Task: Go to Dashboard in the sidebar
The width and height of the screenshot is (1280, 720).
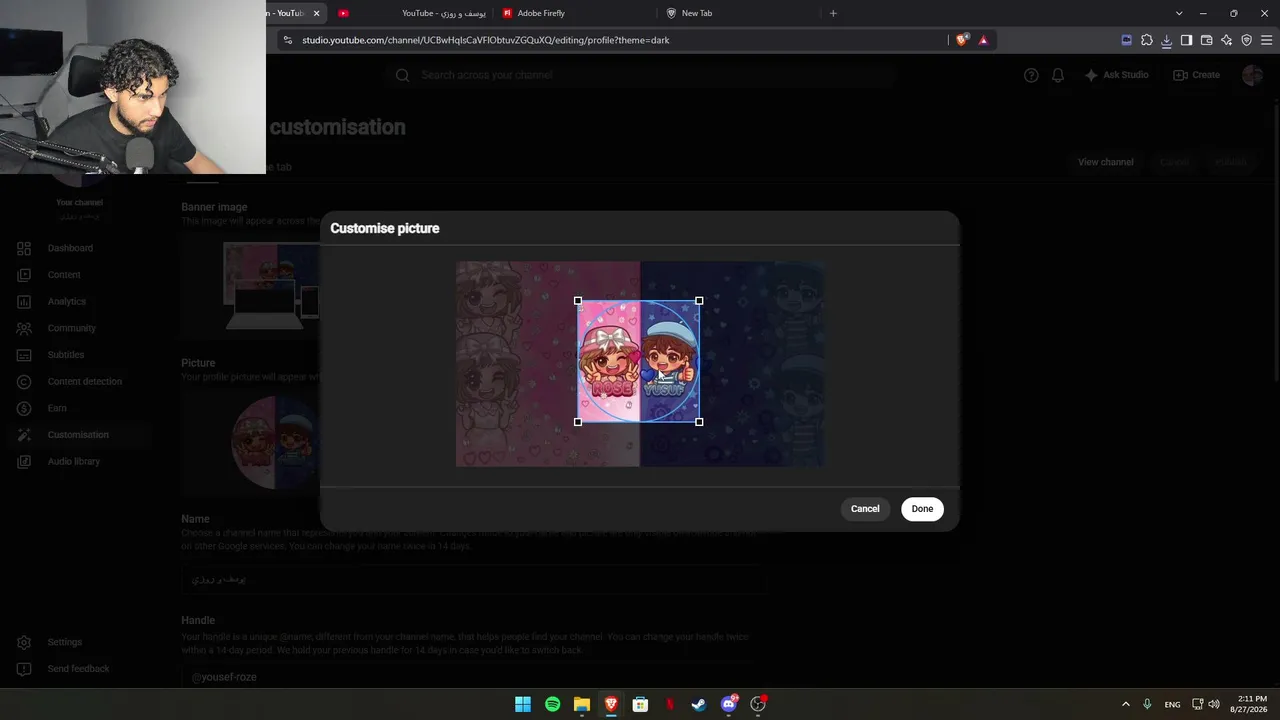Action: tap(78, 248)
